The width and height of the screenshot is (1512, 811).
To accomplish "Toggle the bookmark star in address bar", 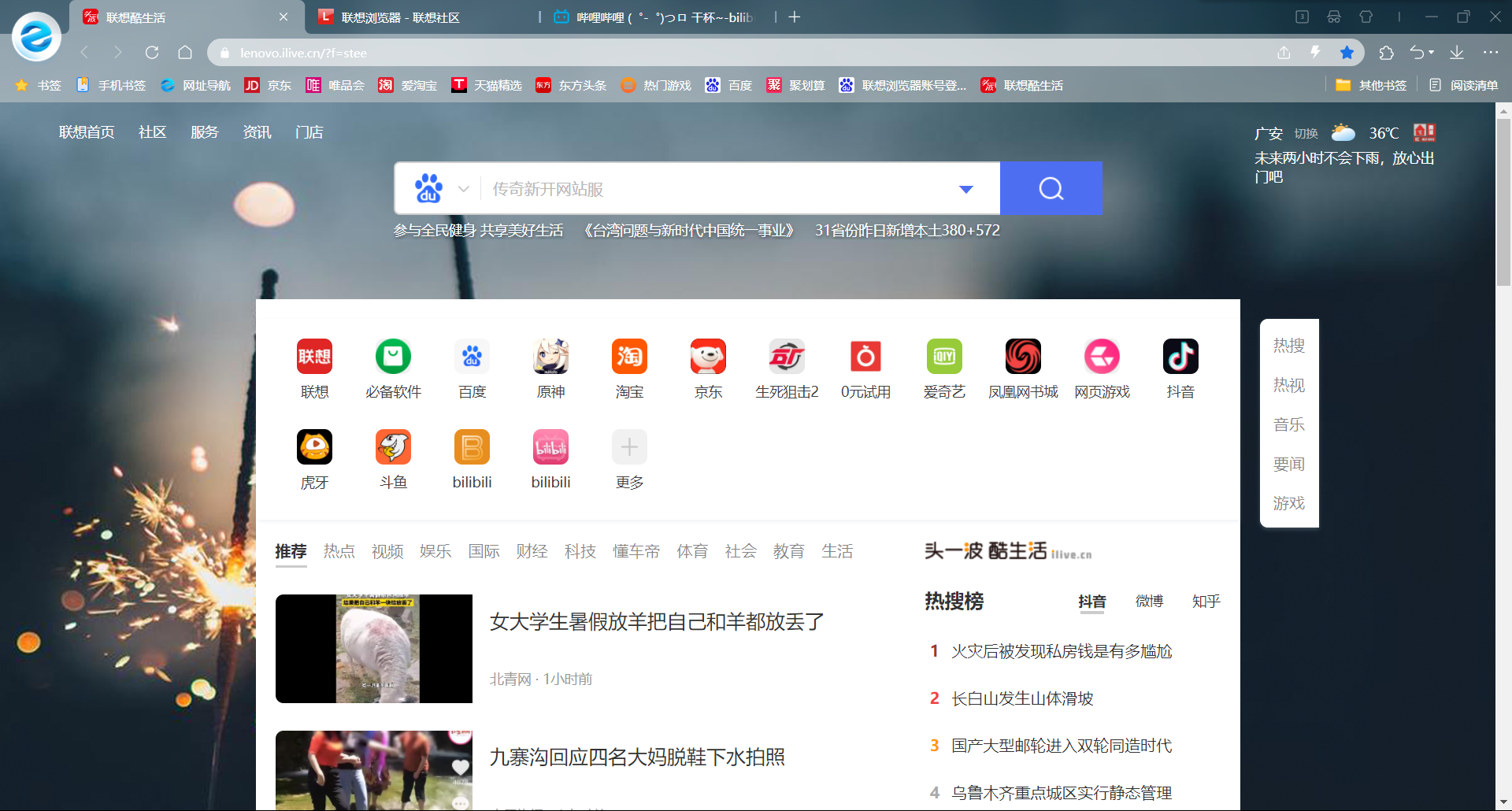I will click(1347, 53).
